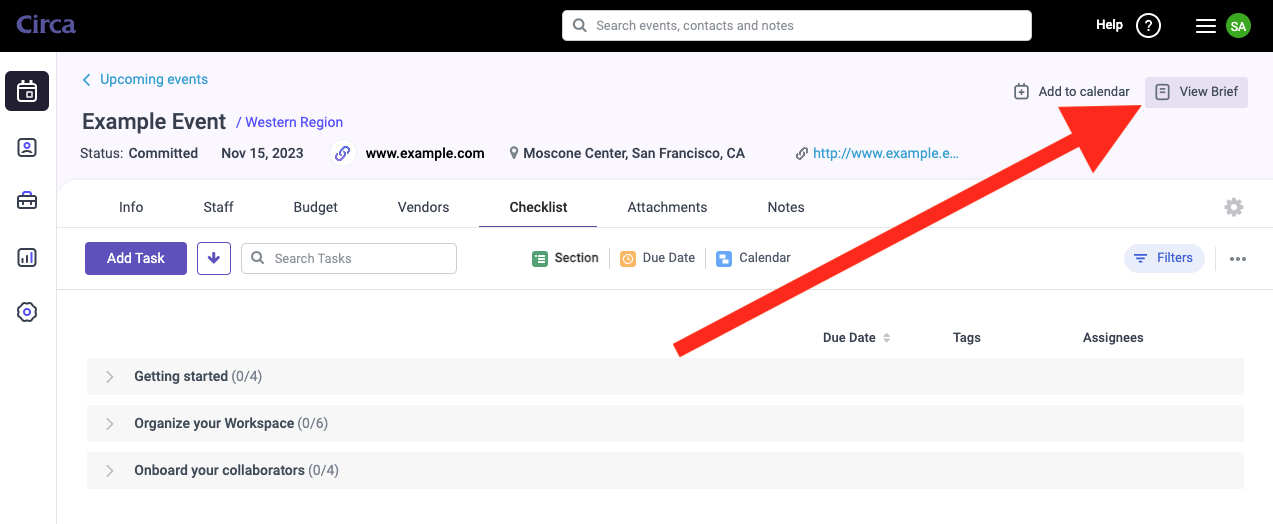Open the Filters dropdown
This screenshot has height=524, width=1273.
point(1164,258)
